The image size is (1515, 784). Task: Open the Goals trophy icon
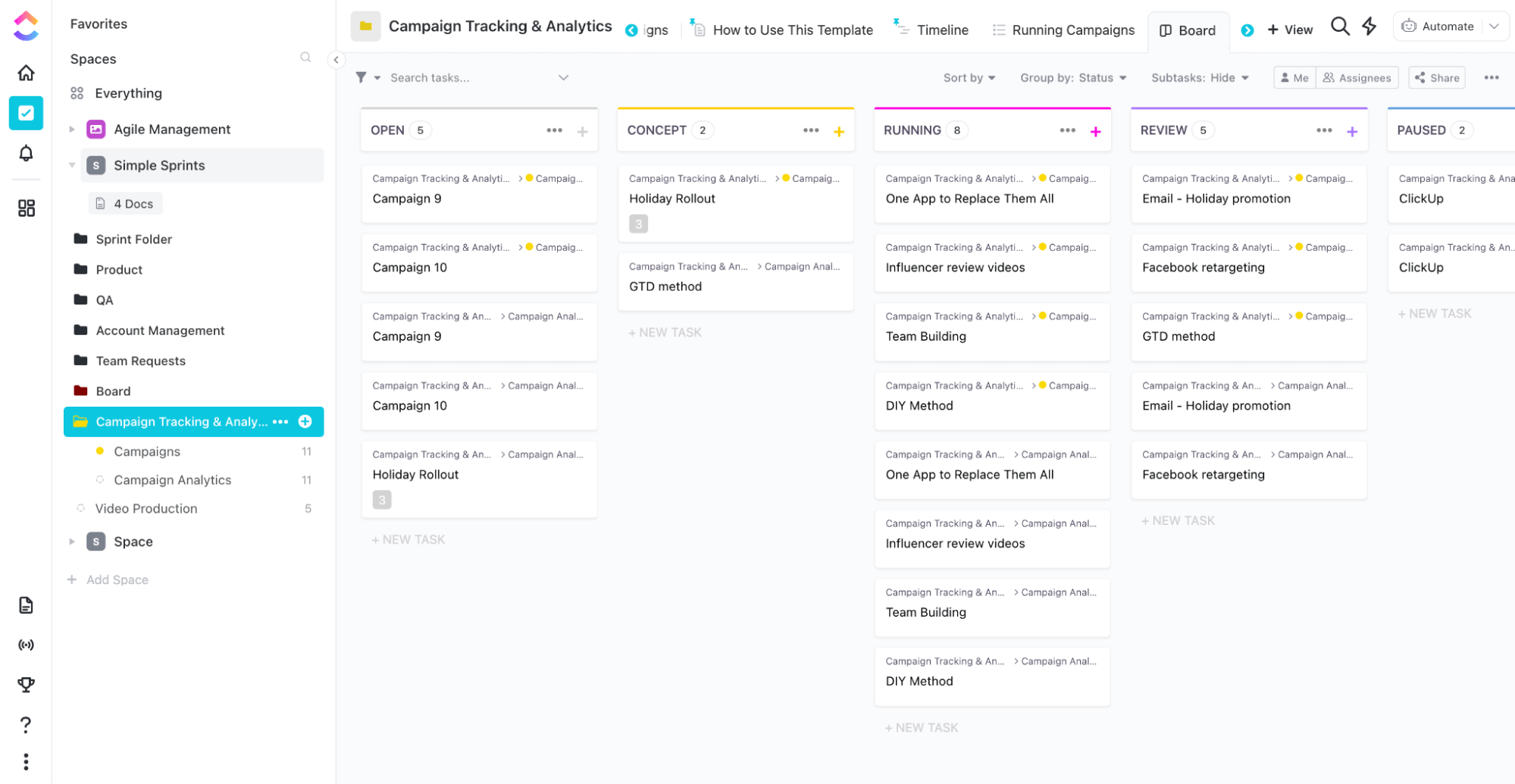point(26,684)
